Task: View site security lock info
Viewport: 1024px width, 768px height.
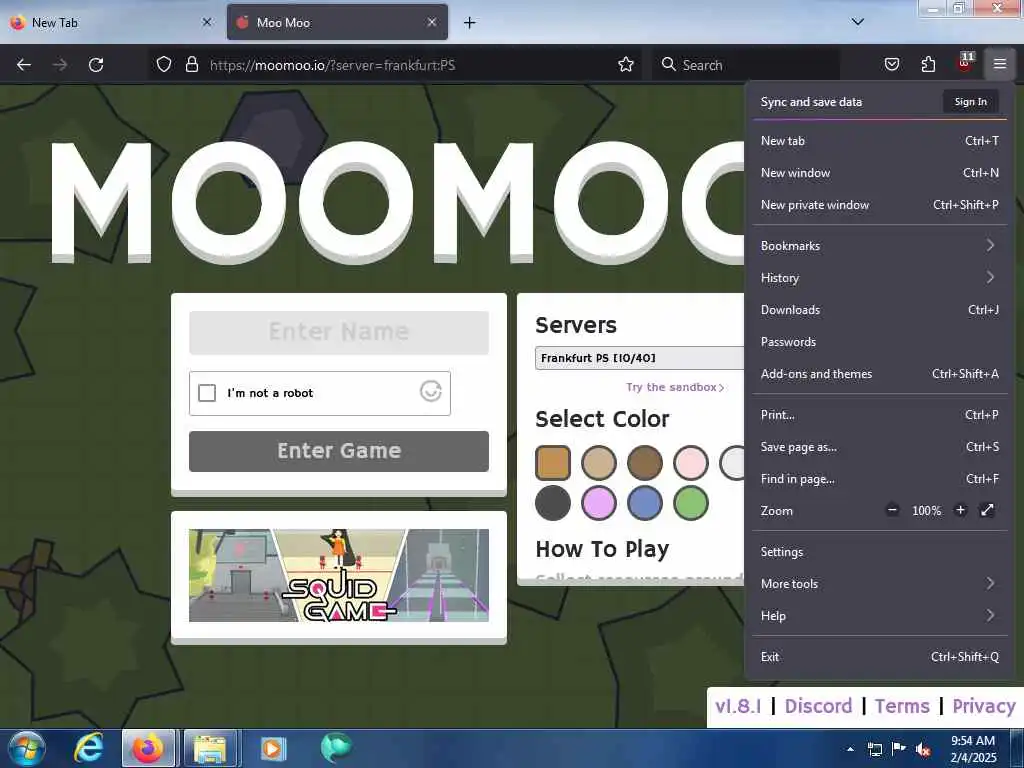Action: (x=191, y=65)
